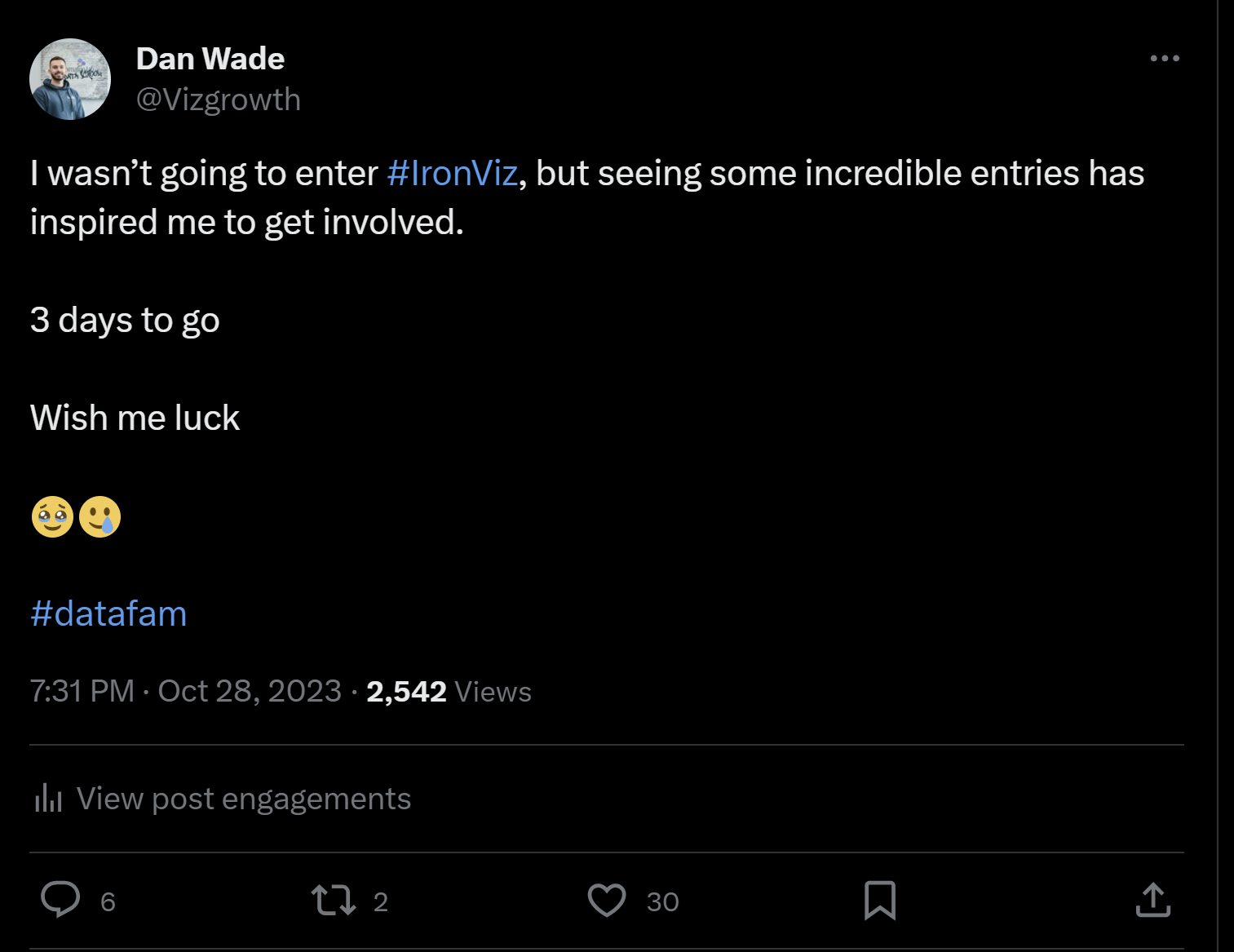Click the share upload icon
The height and width of the screenshot is (952, 1234).
[x=1152, y=900]
